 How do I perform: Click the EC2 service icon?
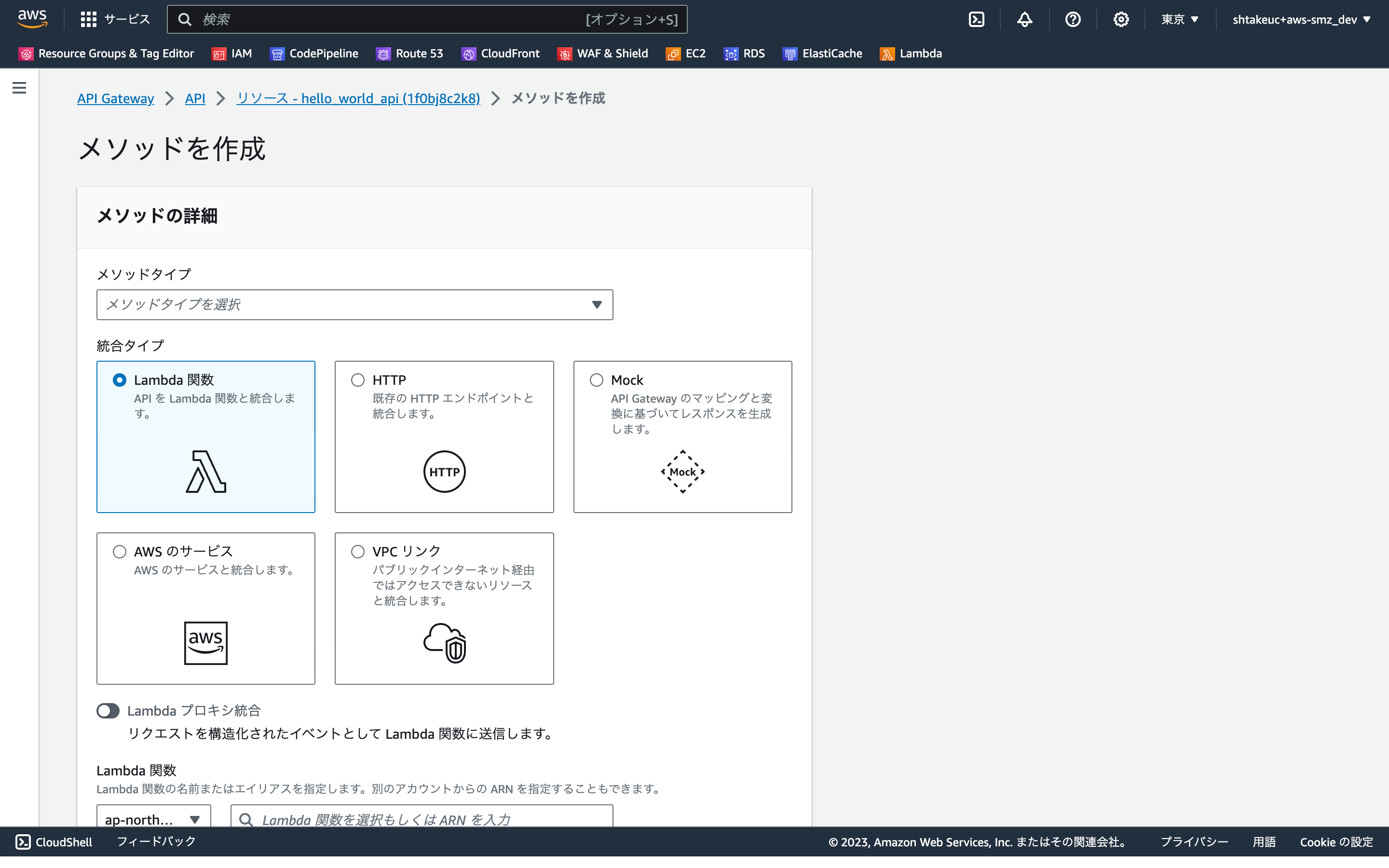[x=673, y=54]
